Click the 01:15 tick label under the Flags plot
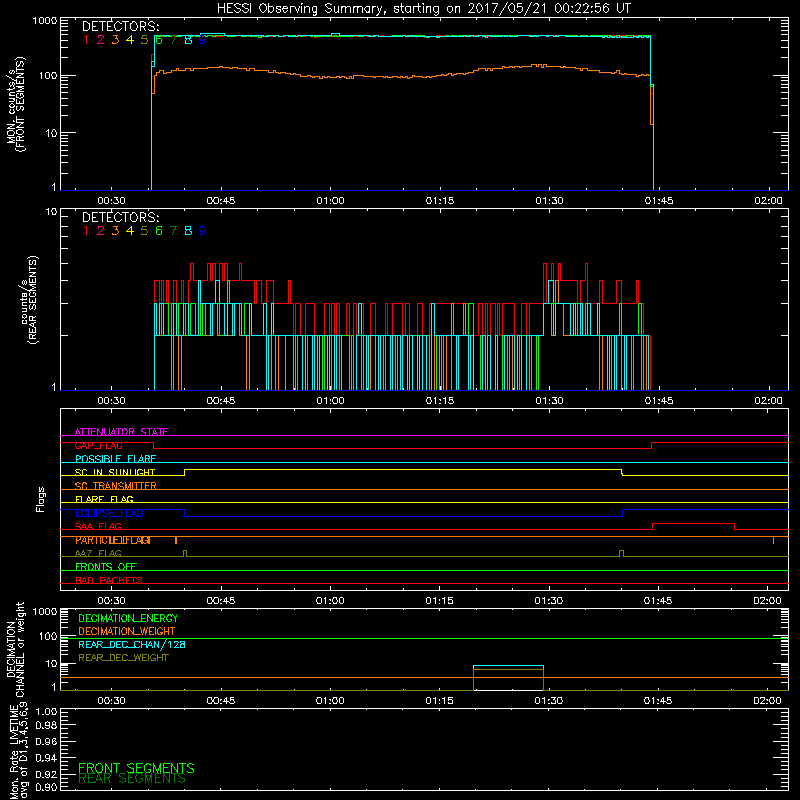 coord(439,601)
